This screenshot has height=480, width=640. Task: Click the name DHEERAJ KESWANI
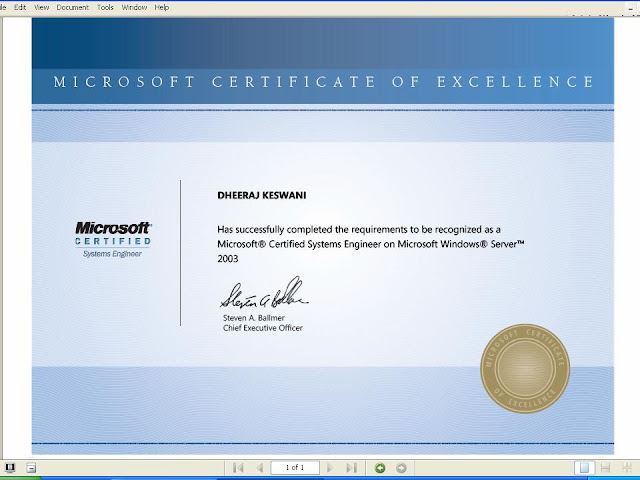click(262, 196)
